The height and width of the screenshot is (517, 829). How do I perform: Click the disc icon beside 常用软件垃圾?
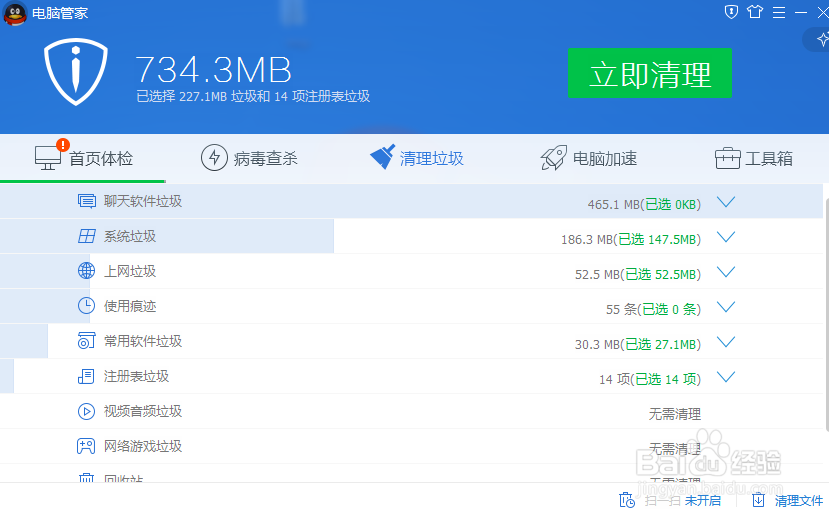point(87,341)
